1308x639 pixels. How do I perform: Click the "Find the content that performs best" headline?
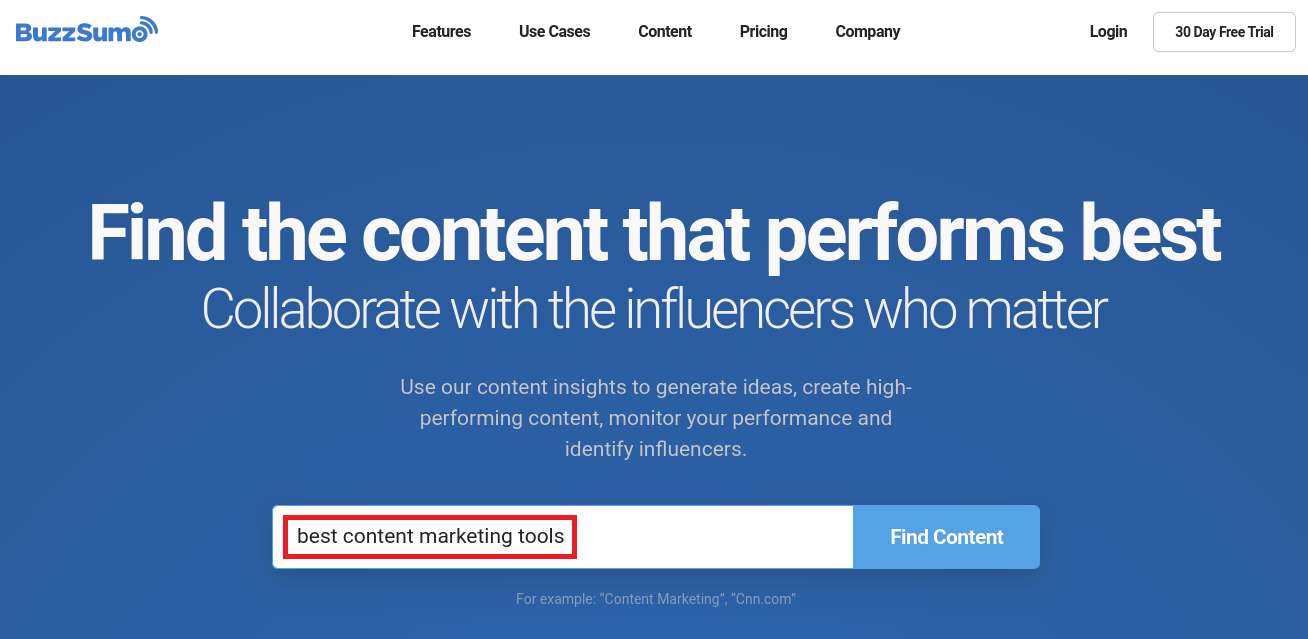tap(654, 233)
